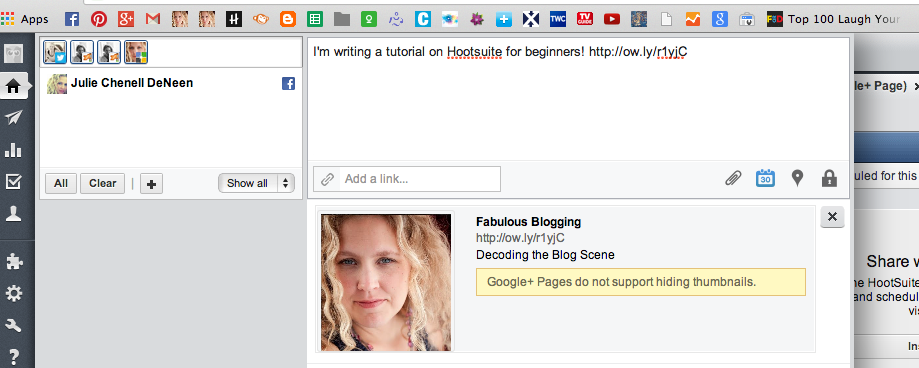The height and width of the screenshot is (368, 919).
Task: Open Settings via the gear icon
Action: pyautogui.click(x=13, y=293)
